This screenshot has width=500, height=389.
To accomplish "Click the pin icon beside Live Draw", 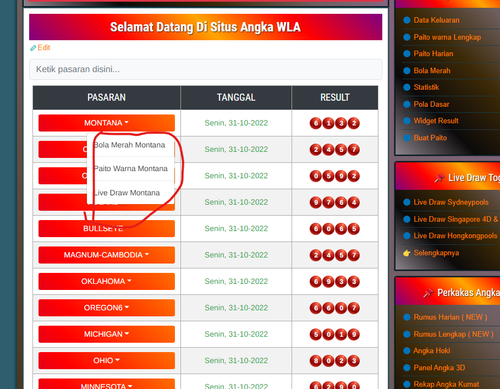I will (x=439, y=178).
